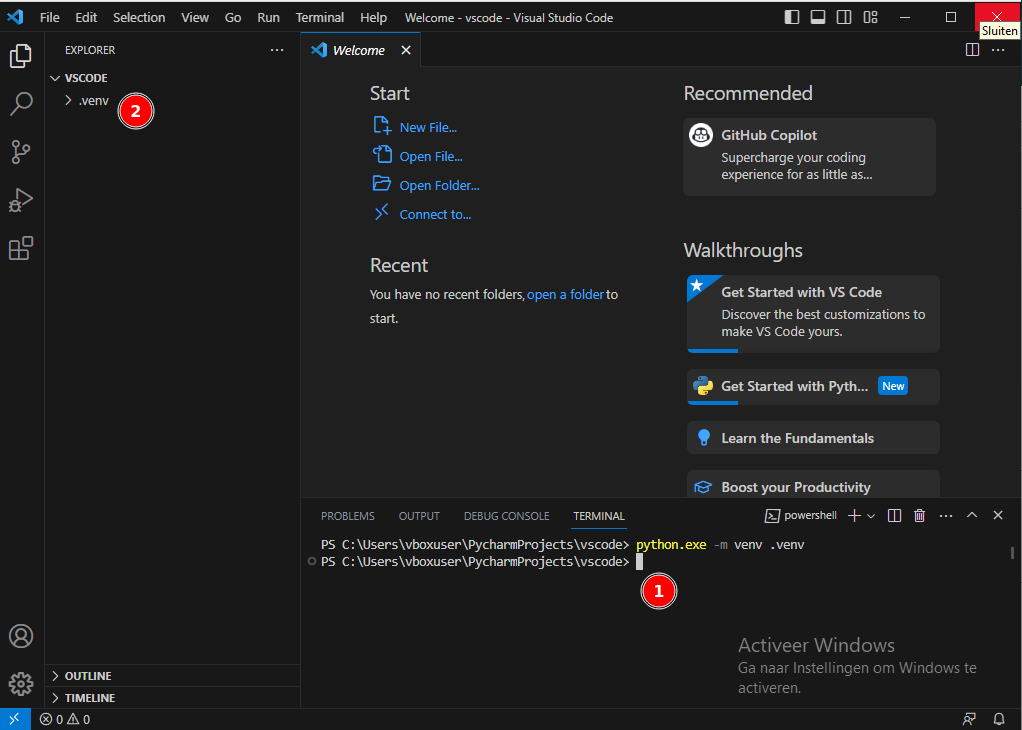Open the Accounts menu icon
Screen dimensions: 1022x730
21,636
